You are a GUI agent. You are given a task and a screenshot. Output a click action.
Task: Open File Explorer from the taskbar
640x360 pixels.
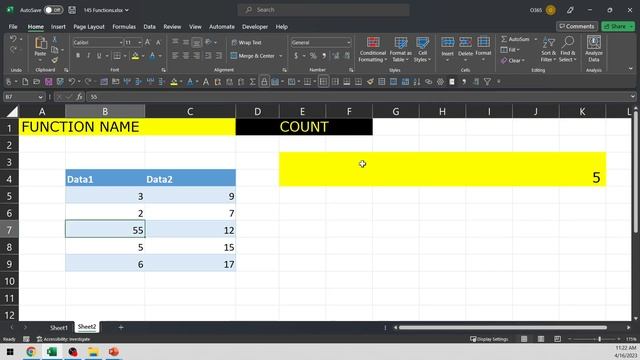click(x=93, y=351)
